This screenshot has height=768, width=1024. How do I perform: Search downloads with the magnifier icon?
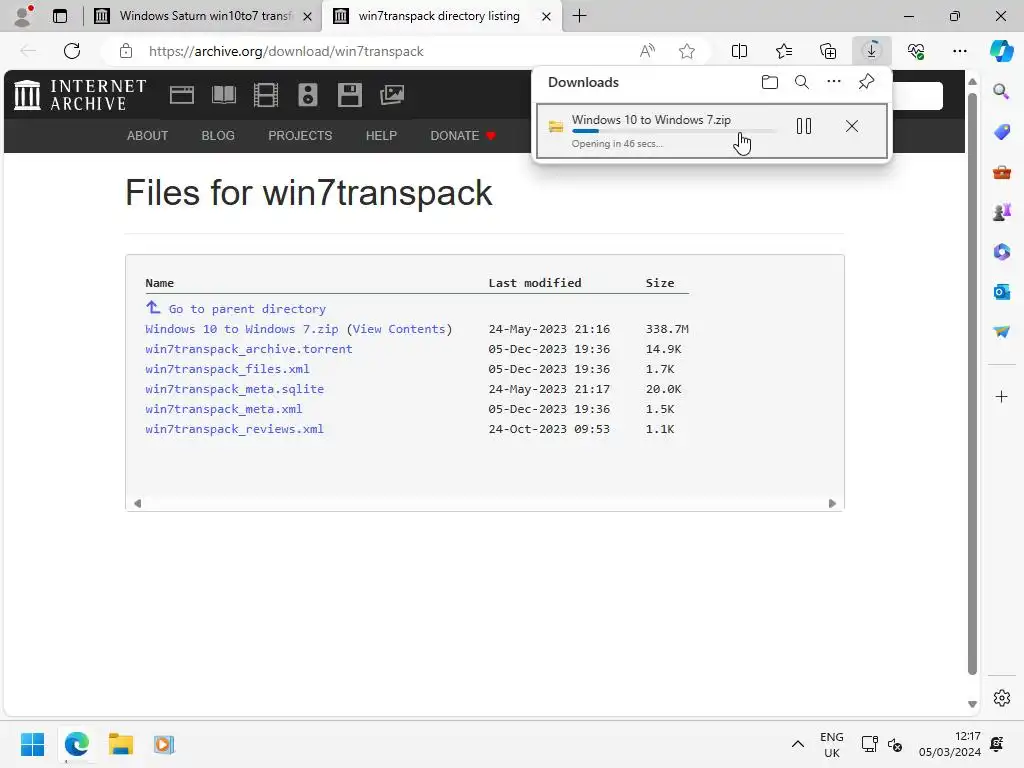pyautogui.click(x=802, y=82)
